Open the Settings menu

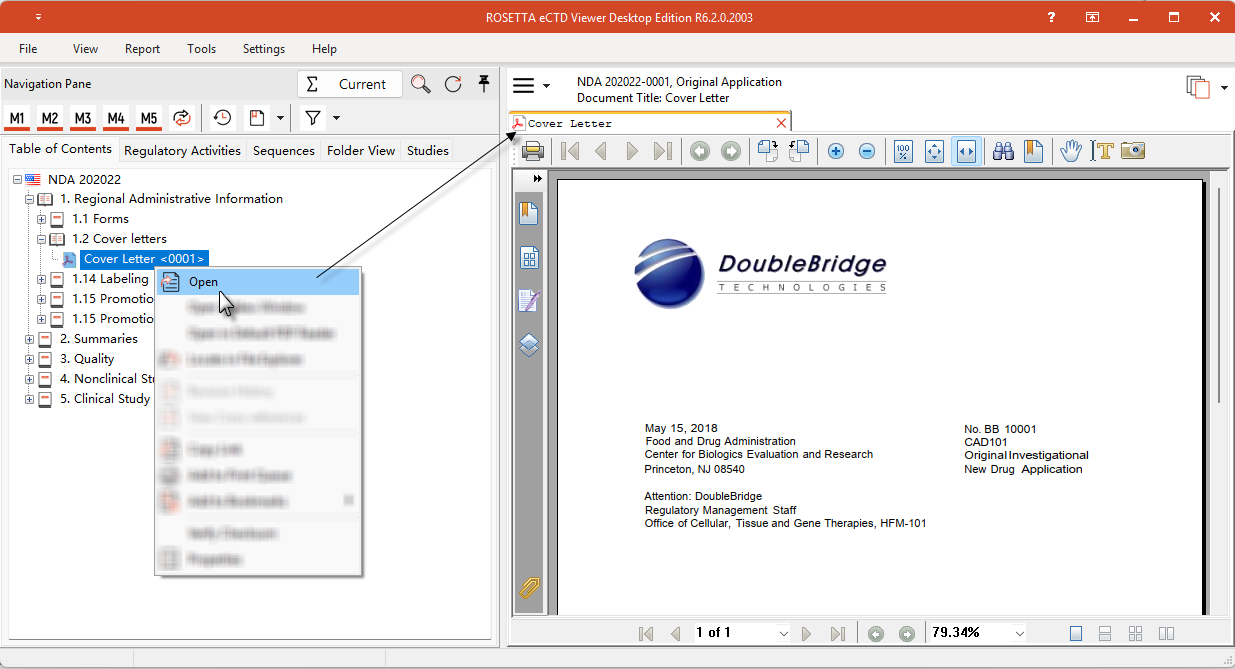[x=264, y=49]
